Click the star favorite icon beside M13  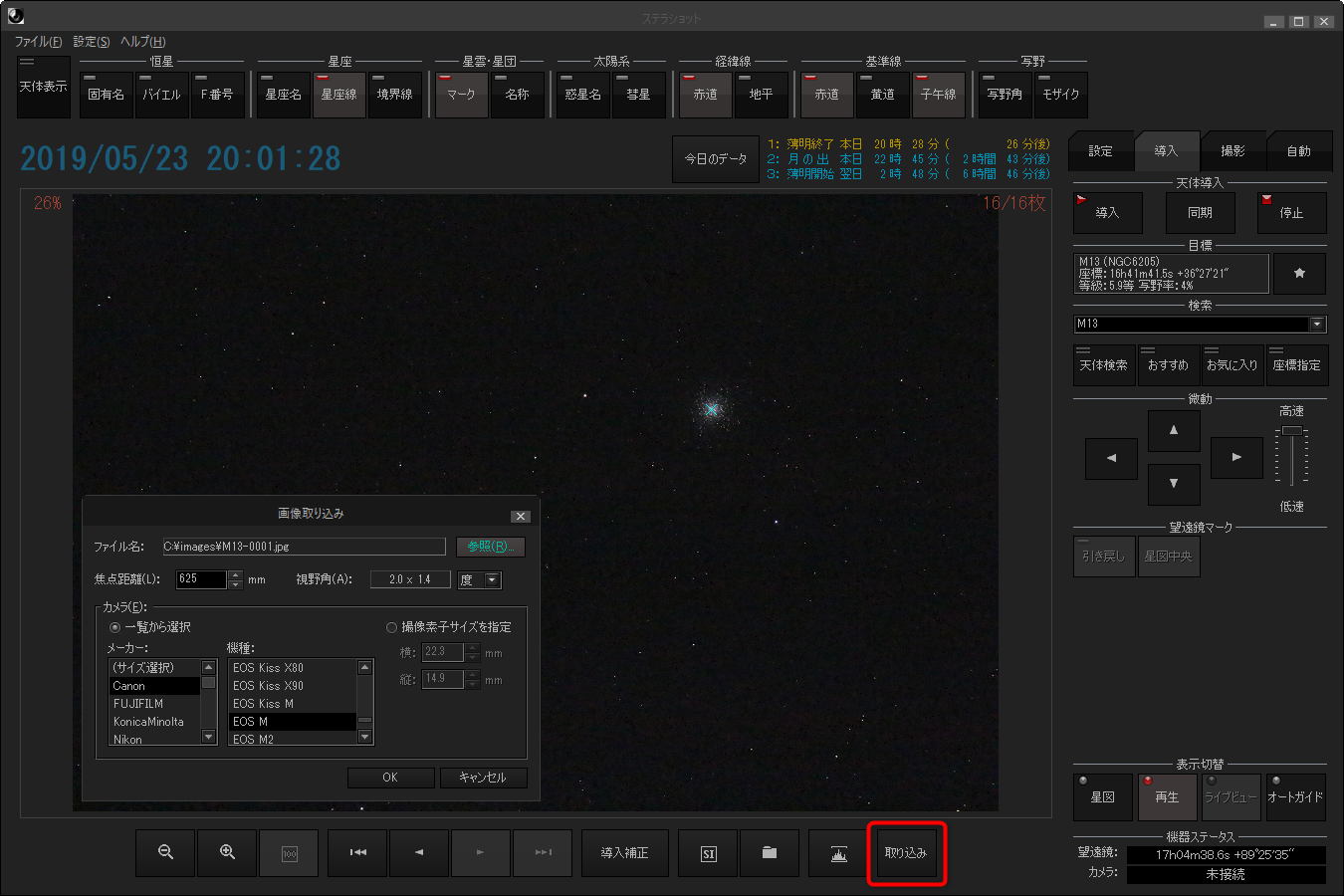[1299, 273]
